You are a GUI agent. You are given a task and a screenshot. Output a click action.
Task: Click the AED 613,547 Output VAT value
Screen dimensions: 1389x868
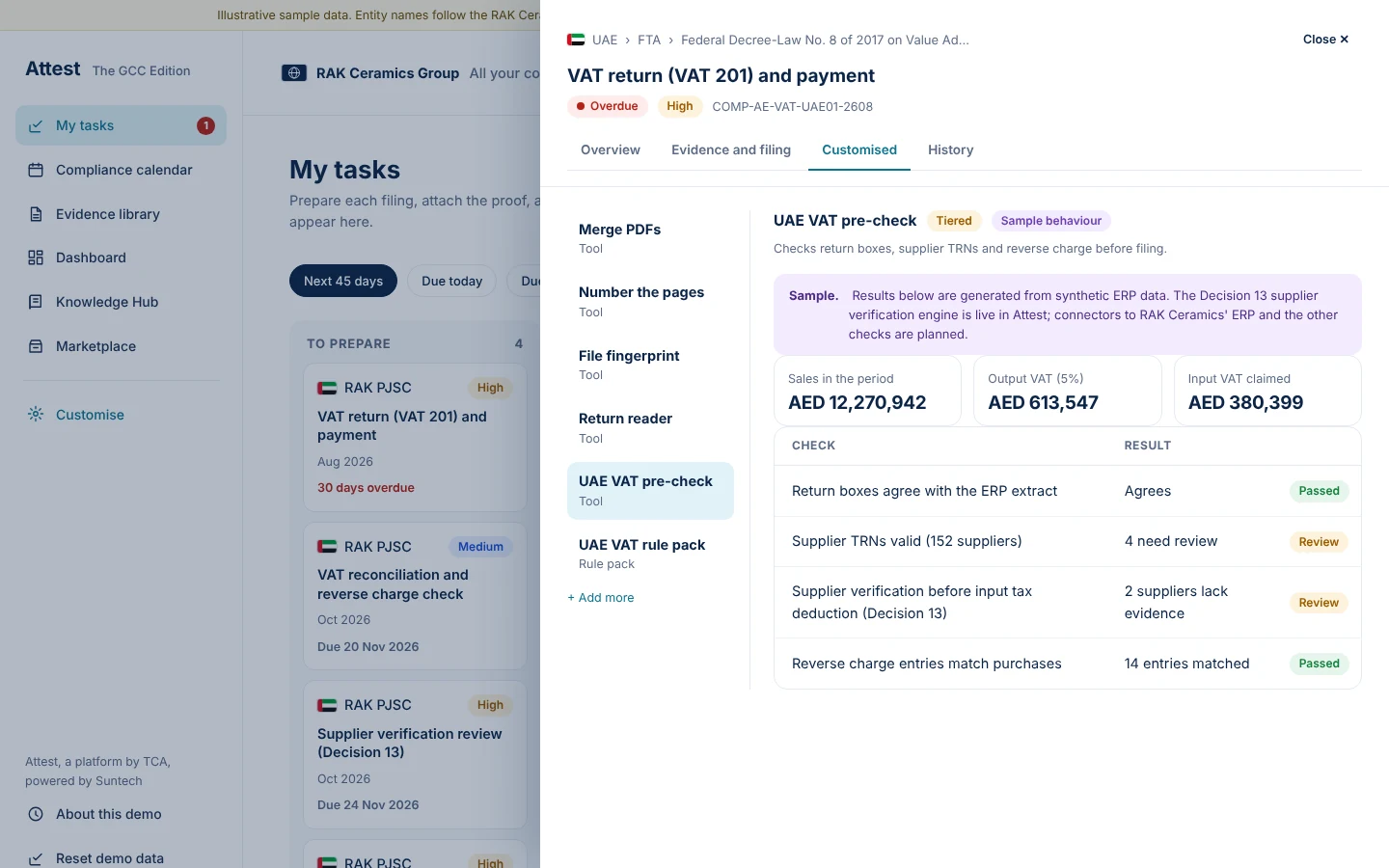click(1043, 403)
